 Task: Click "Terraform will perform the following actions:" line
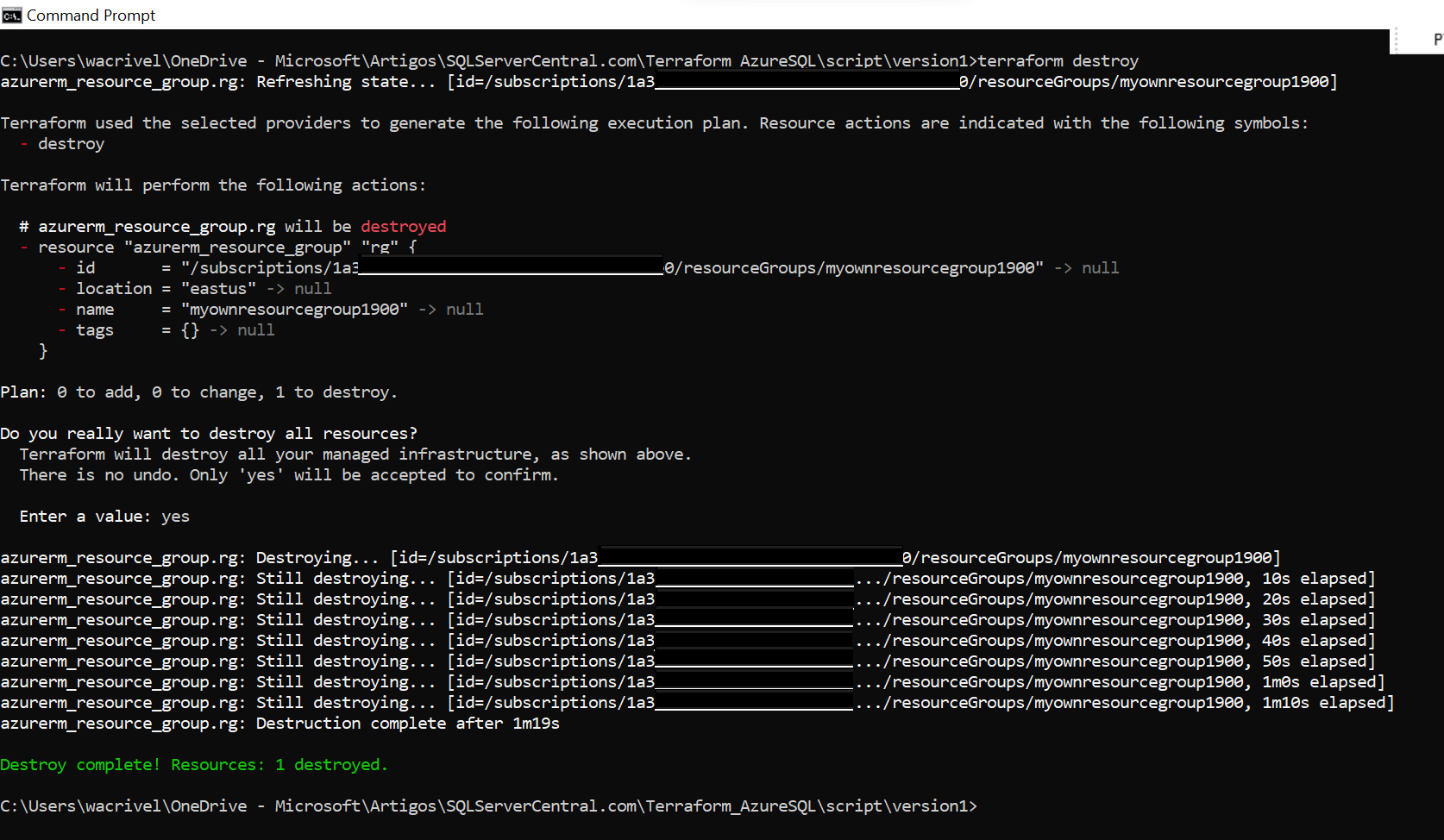[213, 185]
